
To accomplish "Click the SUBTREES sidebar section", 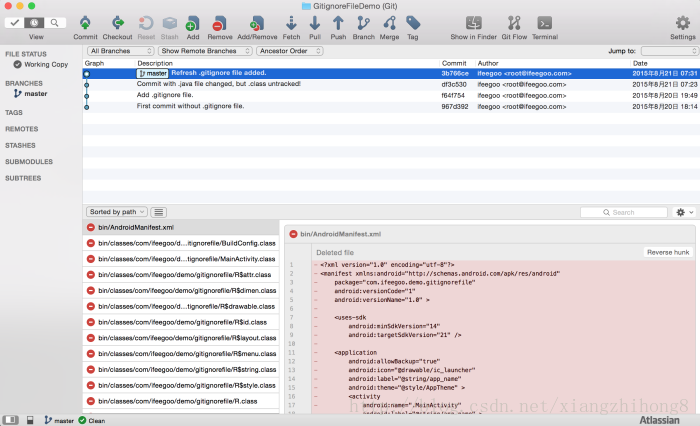I will pyautogui.click(x=23, y=178).
